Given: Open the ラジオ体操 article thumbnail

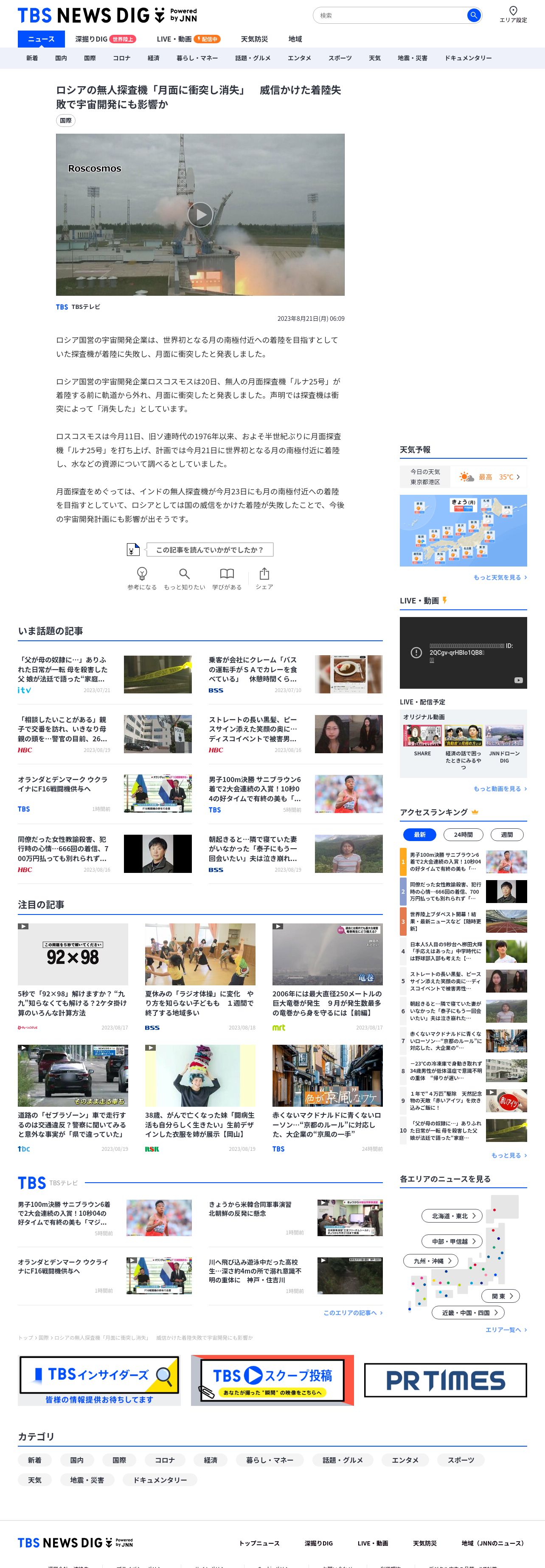Looking at the screenshot, I should click(x=200, y=954).
